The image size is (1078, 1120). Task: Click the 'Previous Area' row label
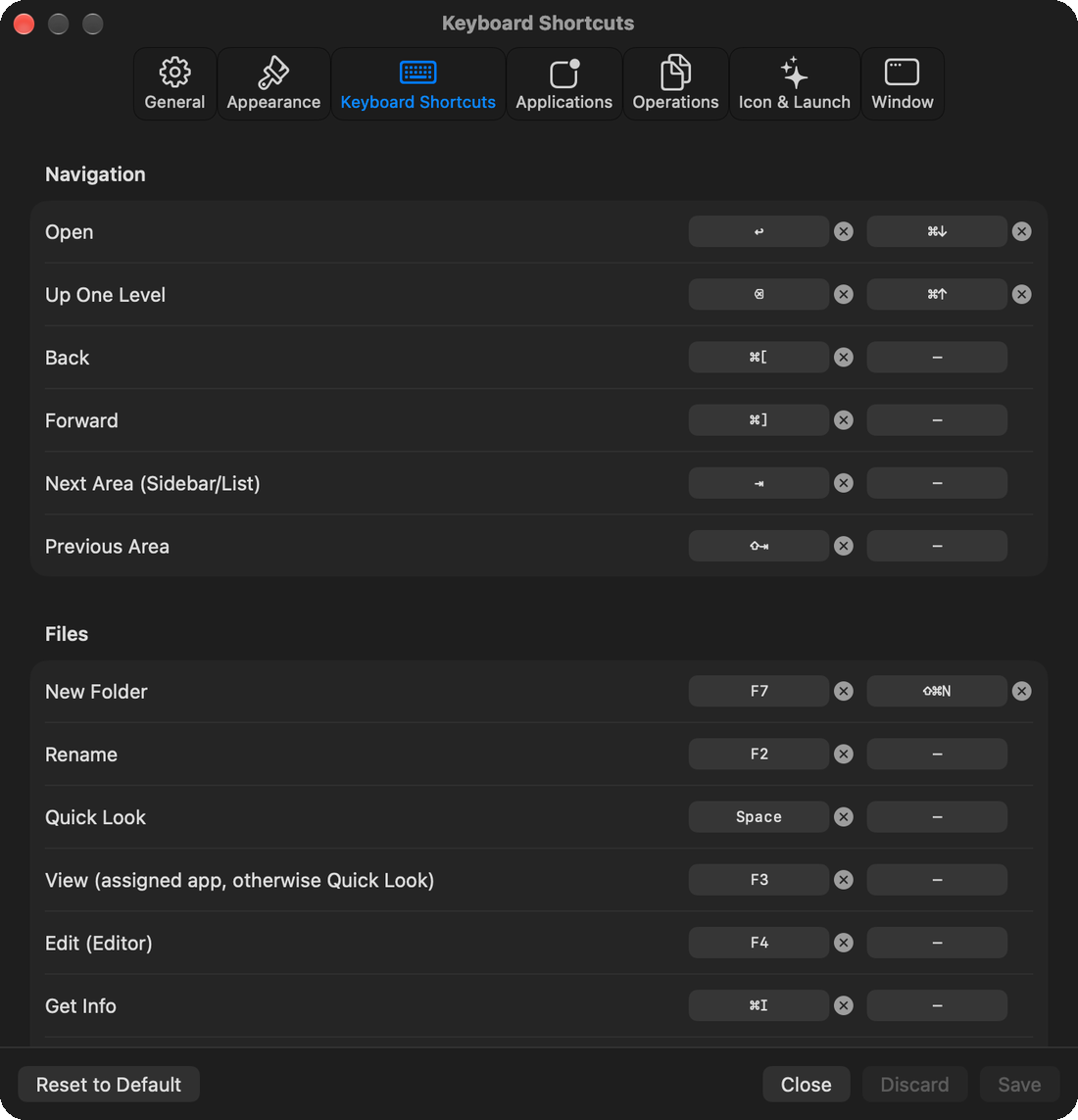(107, 547)
